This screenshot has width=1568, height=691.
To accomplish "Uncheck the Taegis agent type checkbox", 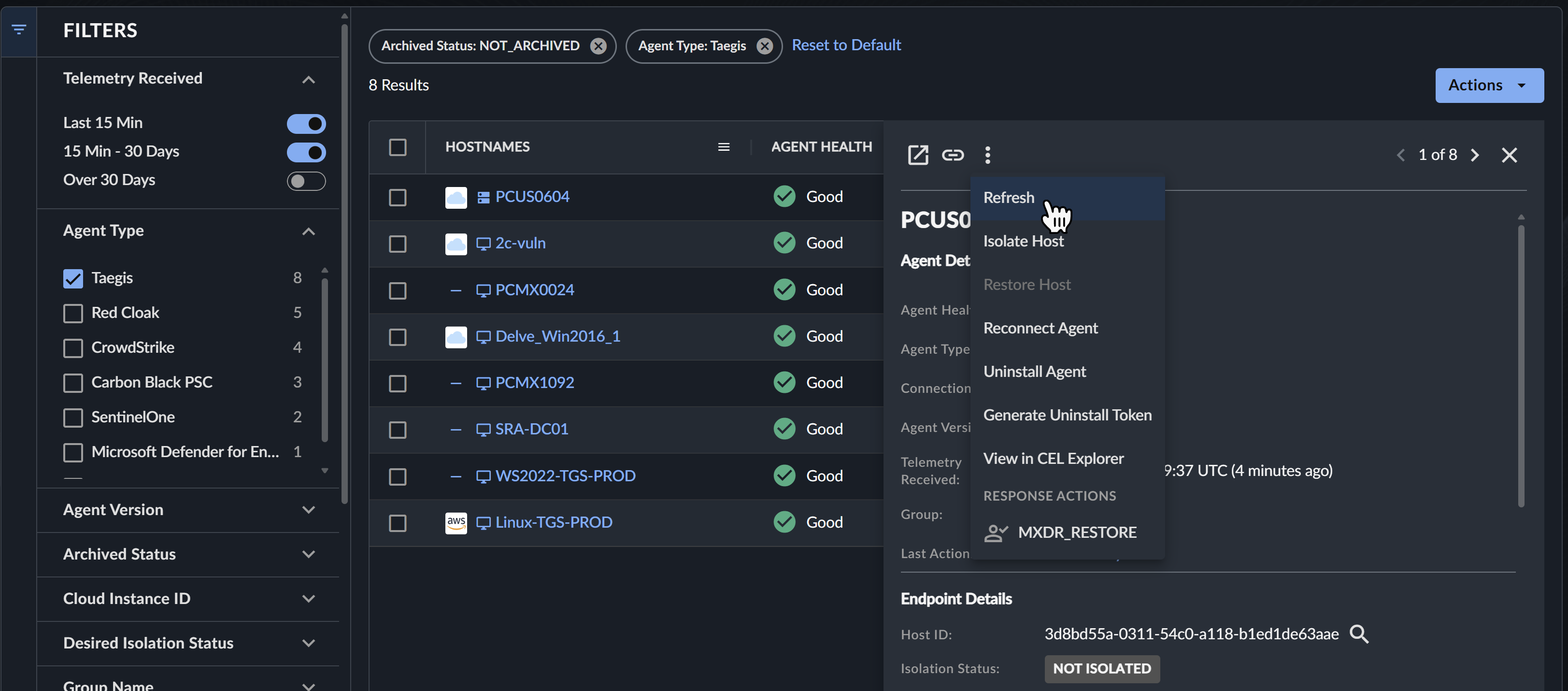I will coord(73,278).
